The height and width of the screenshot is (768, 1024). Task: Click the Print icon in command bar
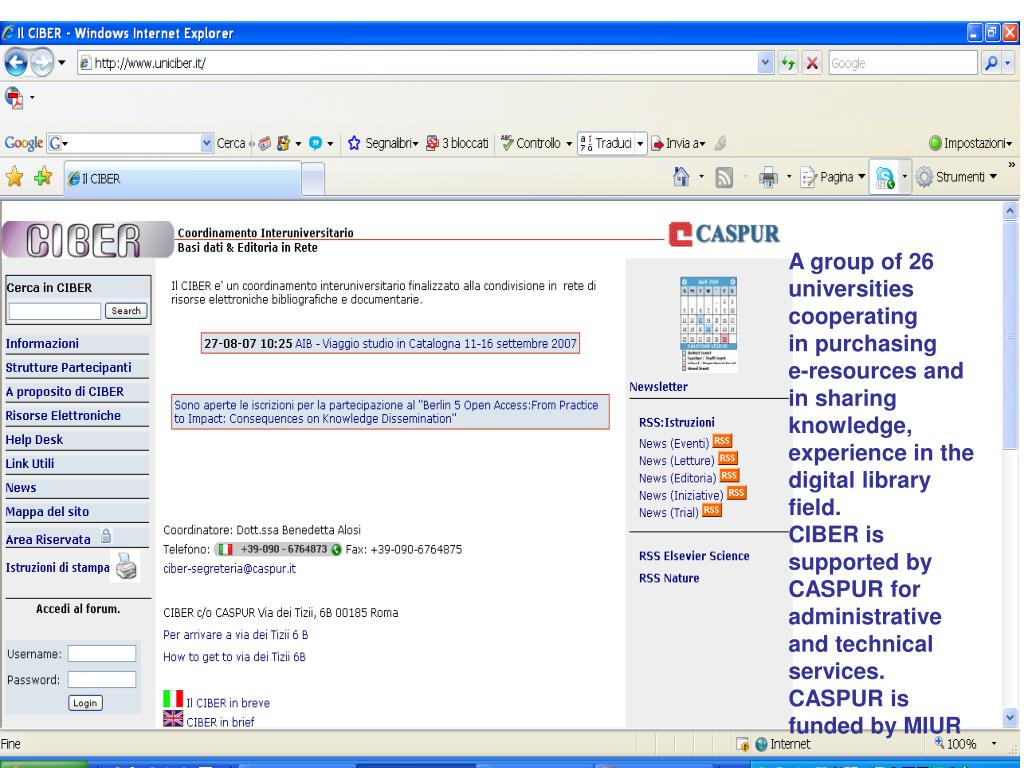point(768,177)
